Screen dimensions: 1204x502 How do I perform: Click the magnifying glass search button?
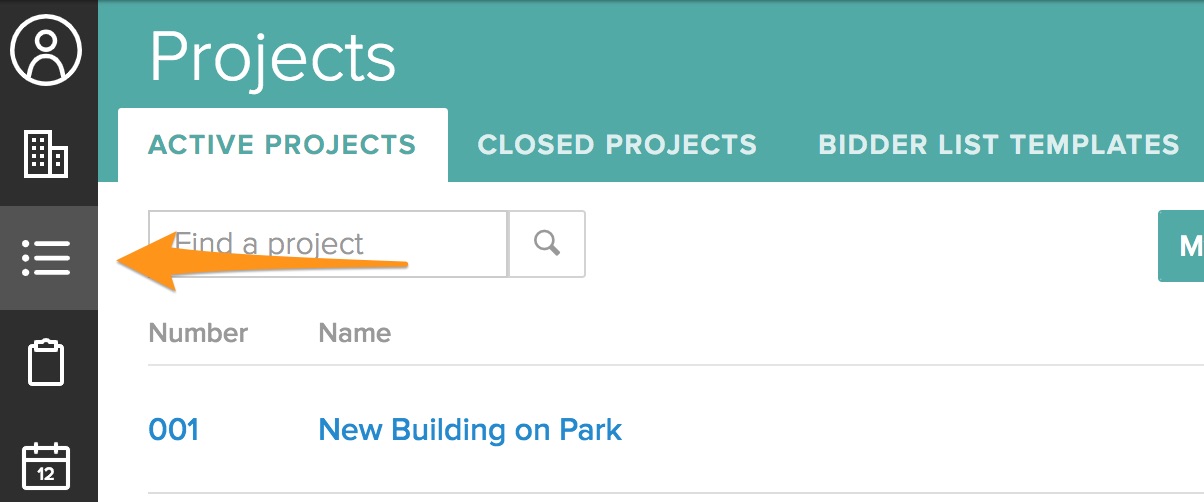(547, 243)
